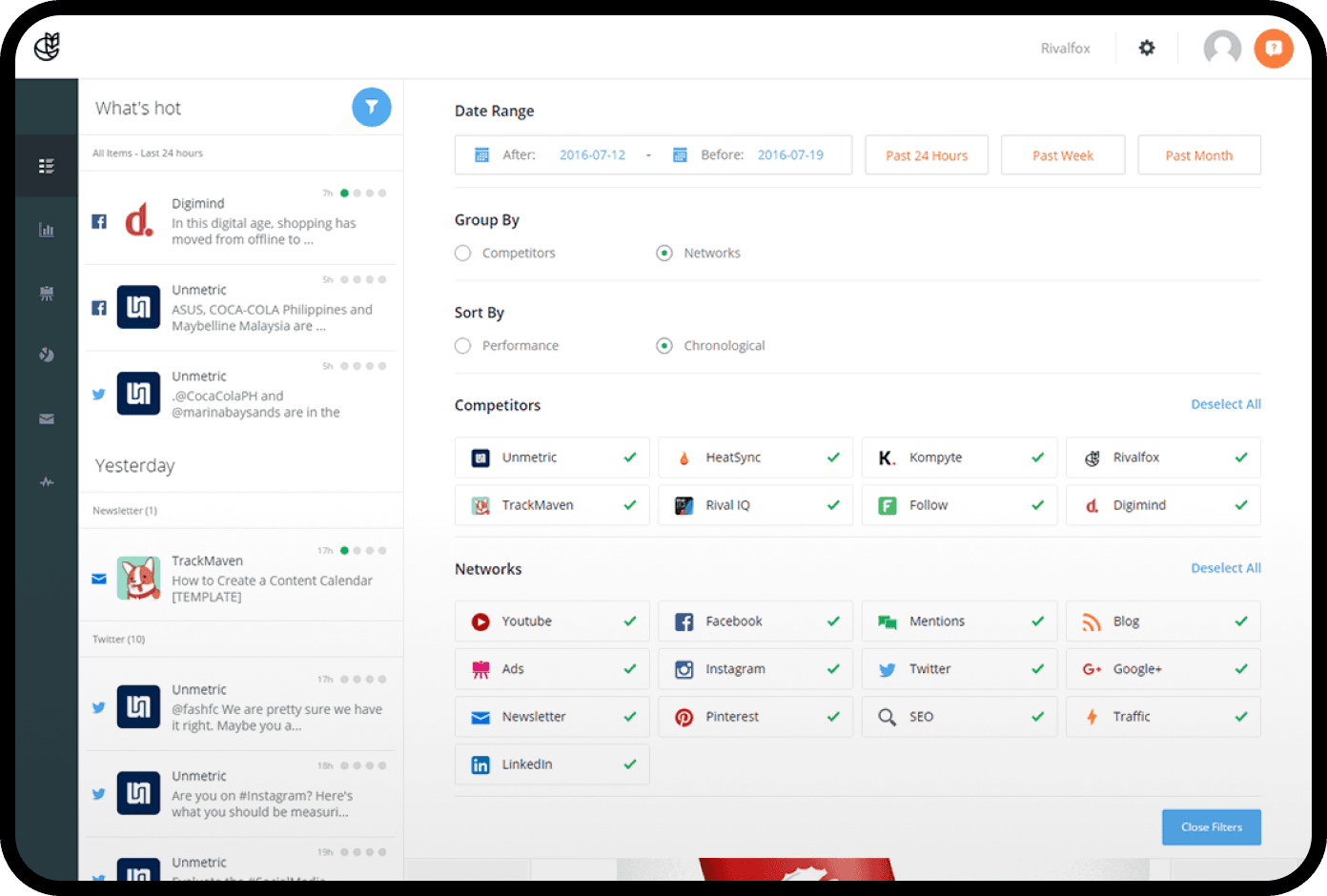Open the envelope sidebar icon

[x=46, y=419]
